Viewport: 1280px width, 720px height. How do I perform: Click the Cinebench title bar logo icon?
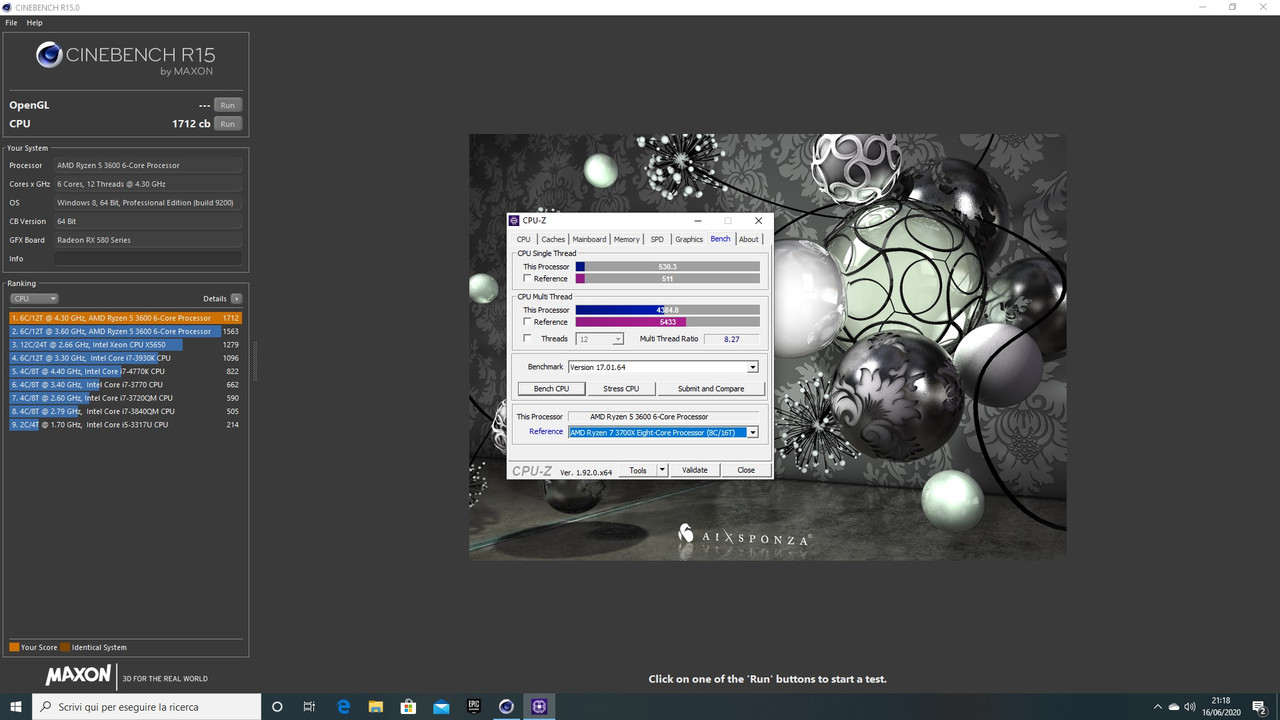8,7
